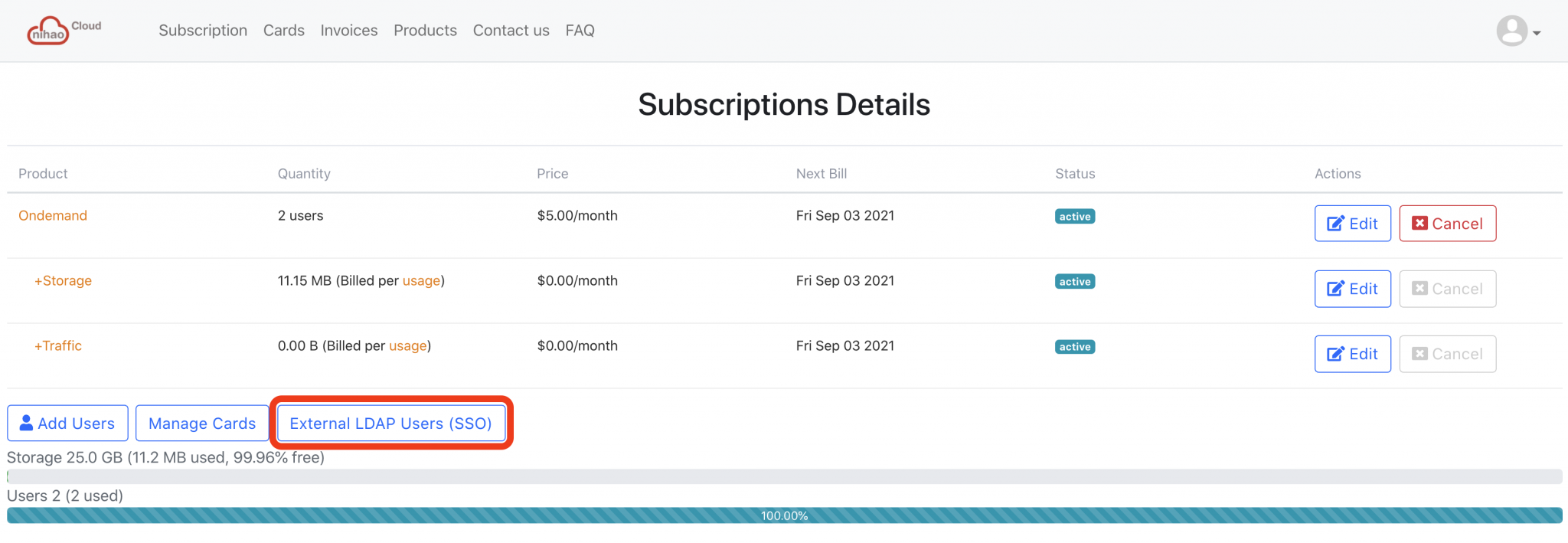Image resolution: width=1568 pixels, height=543 pixels.
Task: Click the pencil Edit icon on +Storage row
Action: click(1335, 288)
